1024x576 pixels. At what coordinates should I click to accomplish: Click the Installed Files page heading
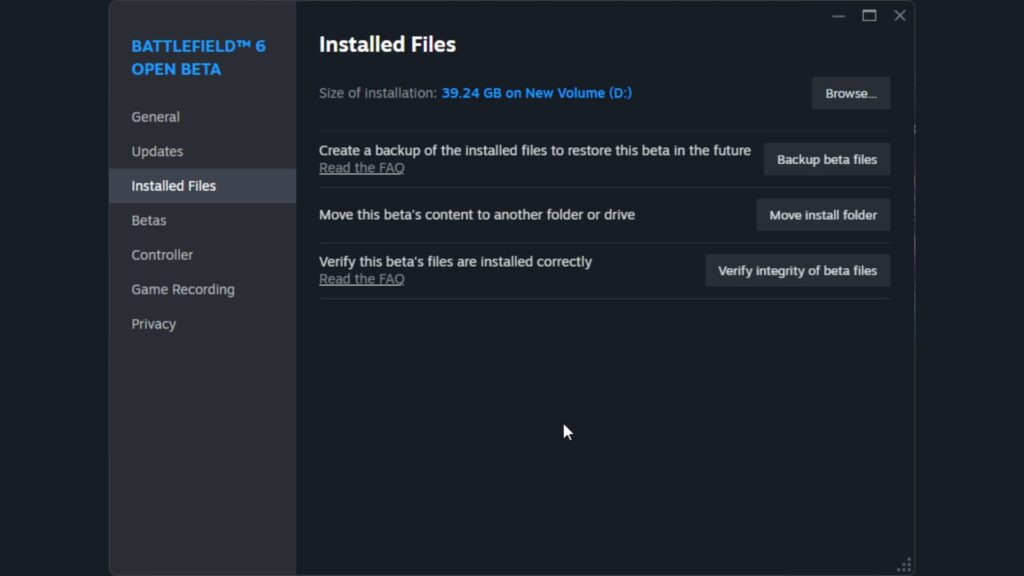pos(387,44)
